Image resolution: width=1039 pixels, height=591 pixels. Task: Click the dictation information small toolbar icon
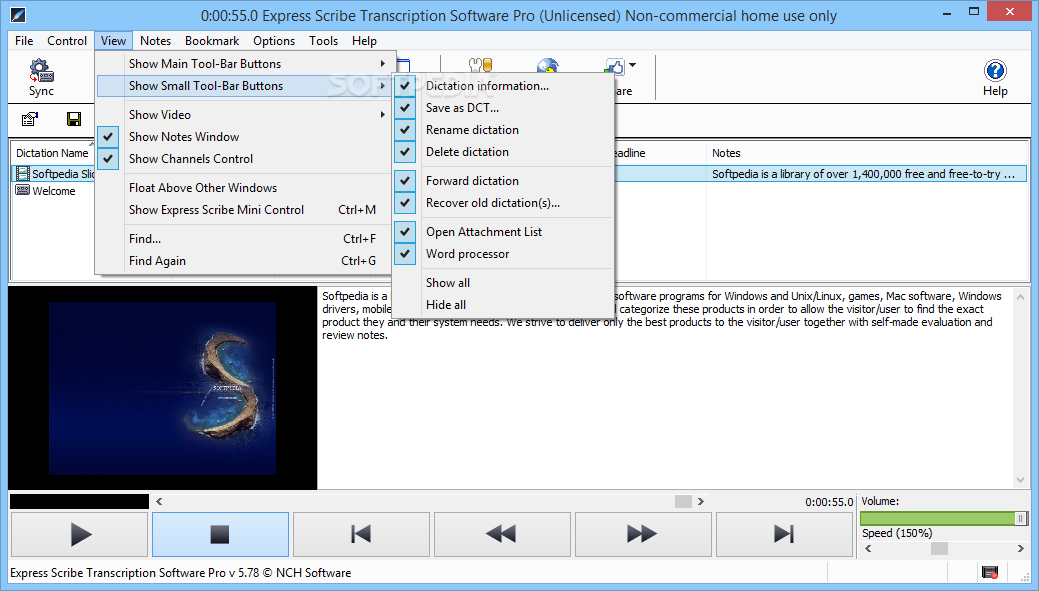(x=30, y=119)
